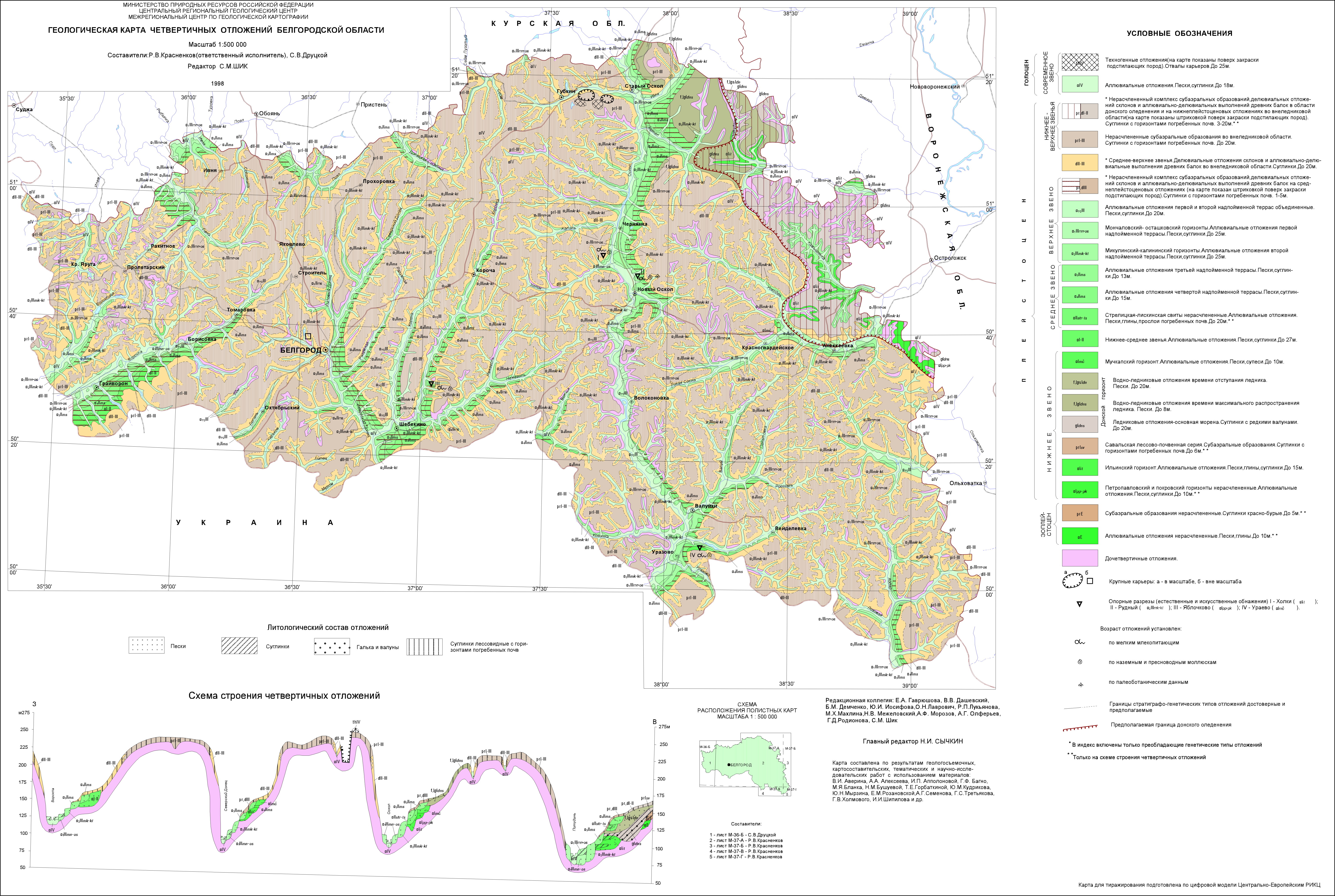Click the map title ГЕОЛОГИЧЕСКАЯ КАРТА ЧЕТВЕРТИЧНЫХ ОТЛОЖЕНИЙ

tap(216, 30)
